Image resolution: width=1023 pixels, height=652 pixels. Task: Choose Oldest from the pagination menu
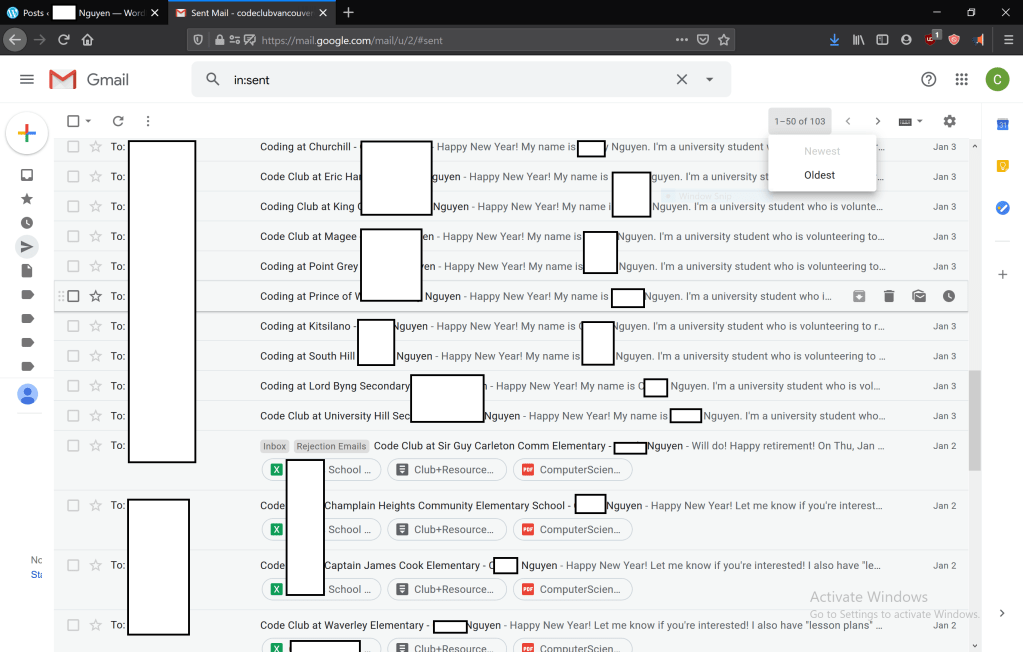(x=819, y=175)
